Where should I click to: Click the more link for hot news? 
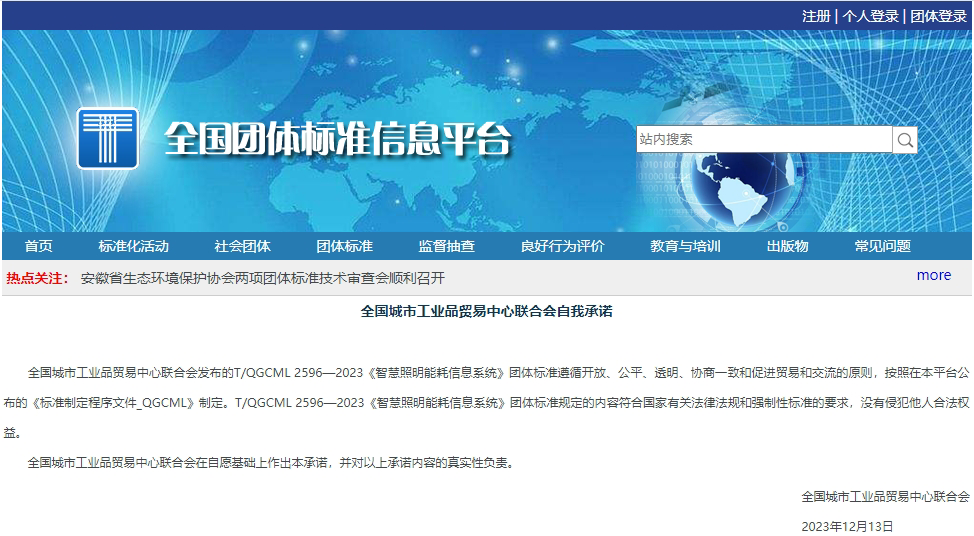[934, 275]
